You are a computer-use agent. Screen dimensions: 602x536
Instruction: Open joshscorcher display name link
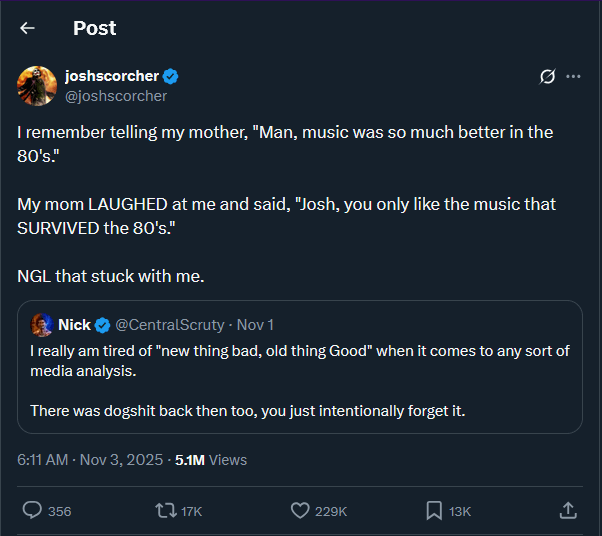point(112,76)
